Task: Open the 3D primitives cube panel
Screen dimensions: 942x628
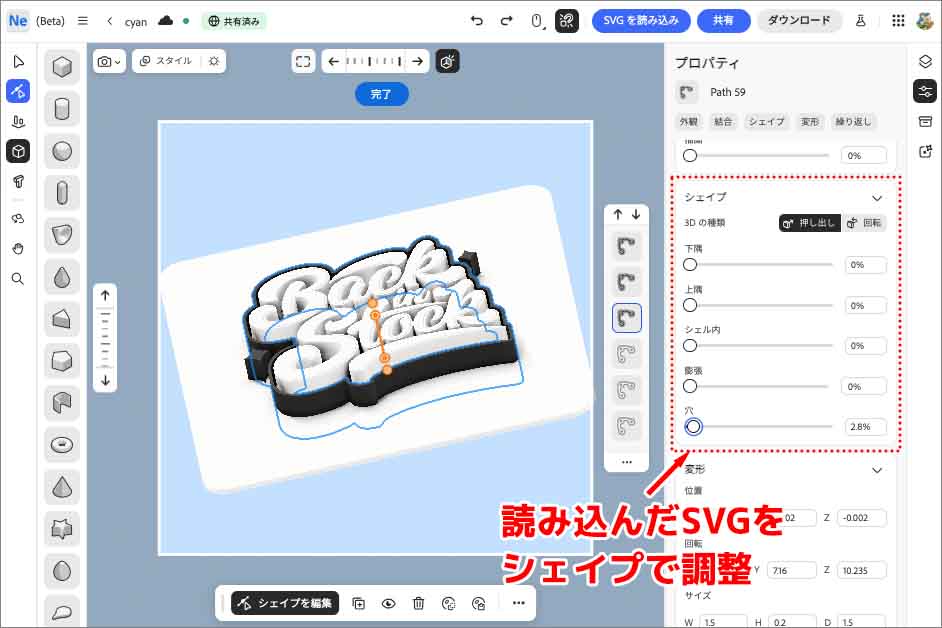Action: 18,151
